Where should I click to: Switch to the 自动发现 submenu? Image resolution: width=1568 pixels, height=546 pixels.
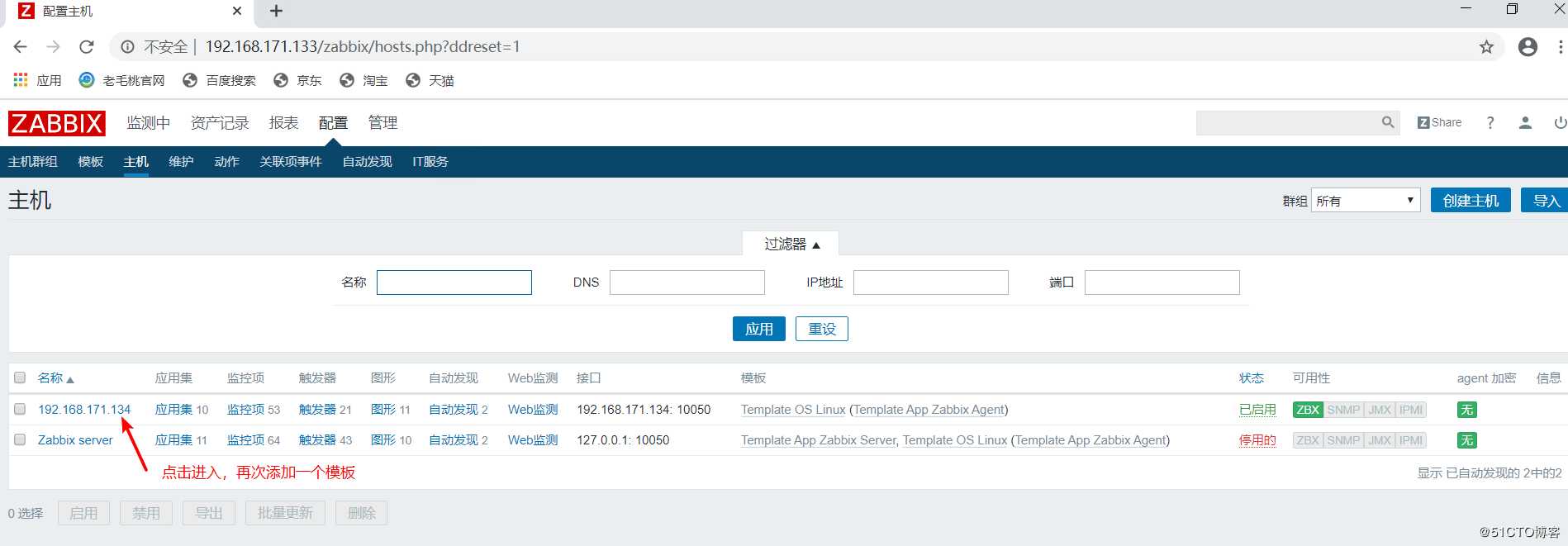[x=368, y=162]
